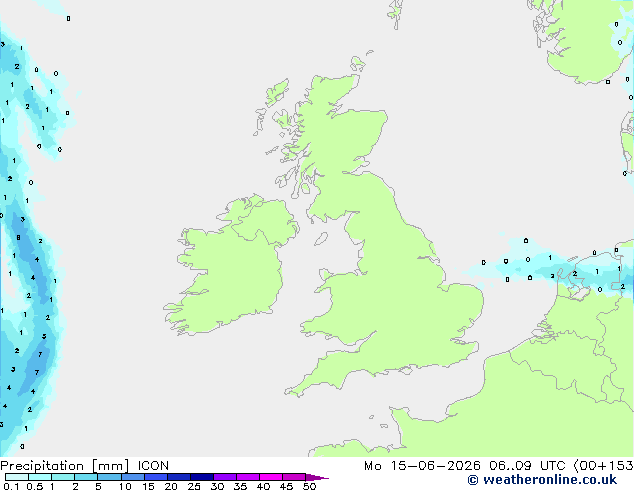Click the over-50 mm arrow end of legend

point(317,477)
